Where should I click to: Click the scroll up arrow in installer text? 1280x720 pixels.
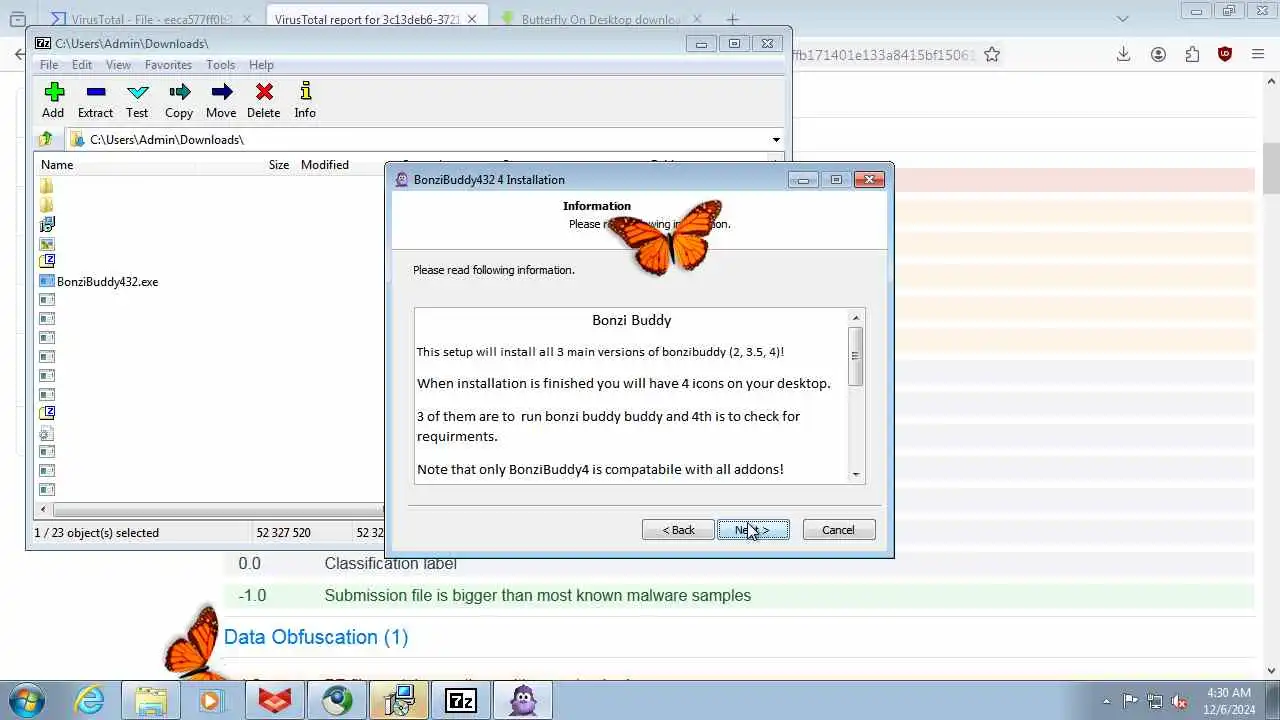point(855,318)
